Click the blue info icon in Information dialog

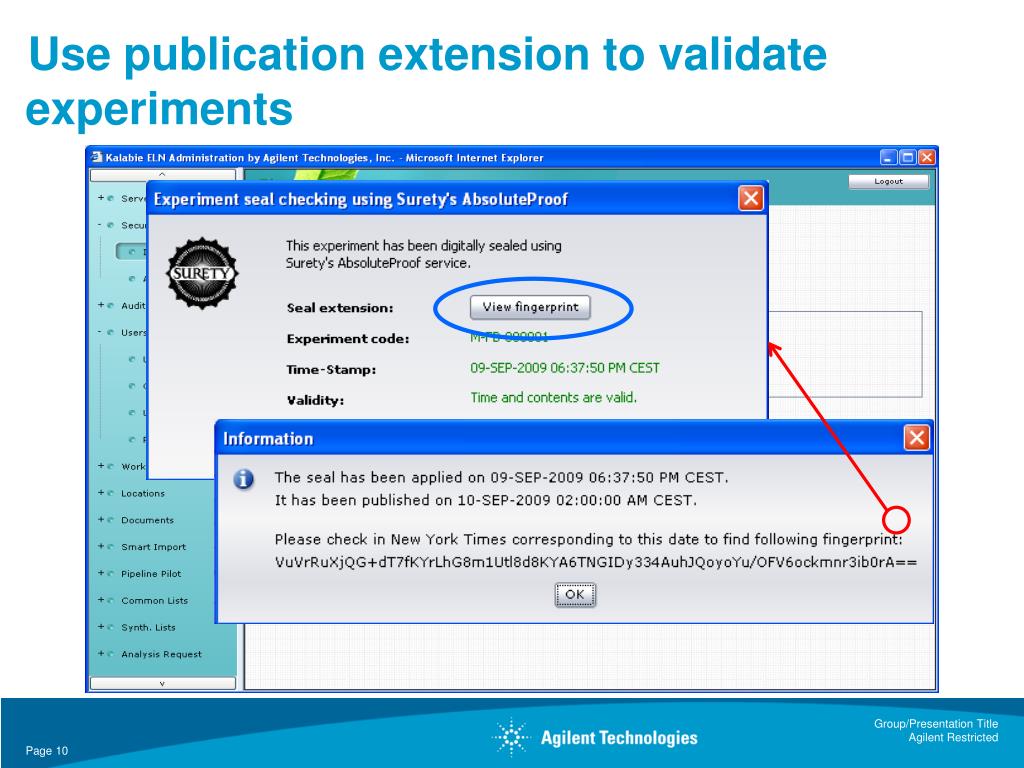[244, 479]
